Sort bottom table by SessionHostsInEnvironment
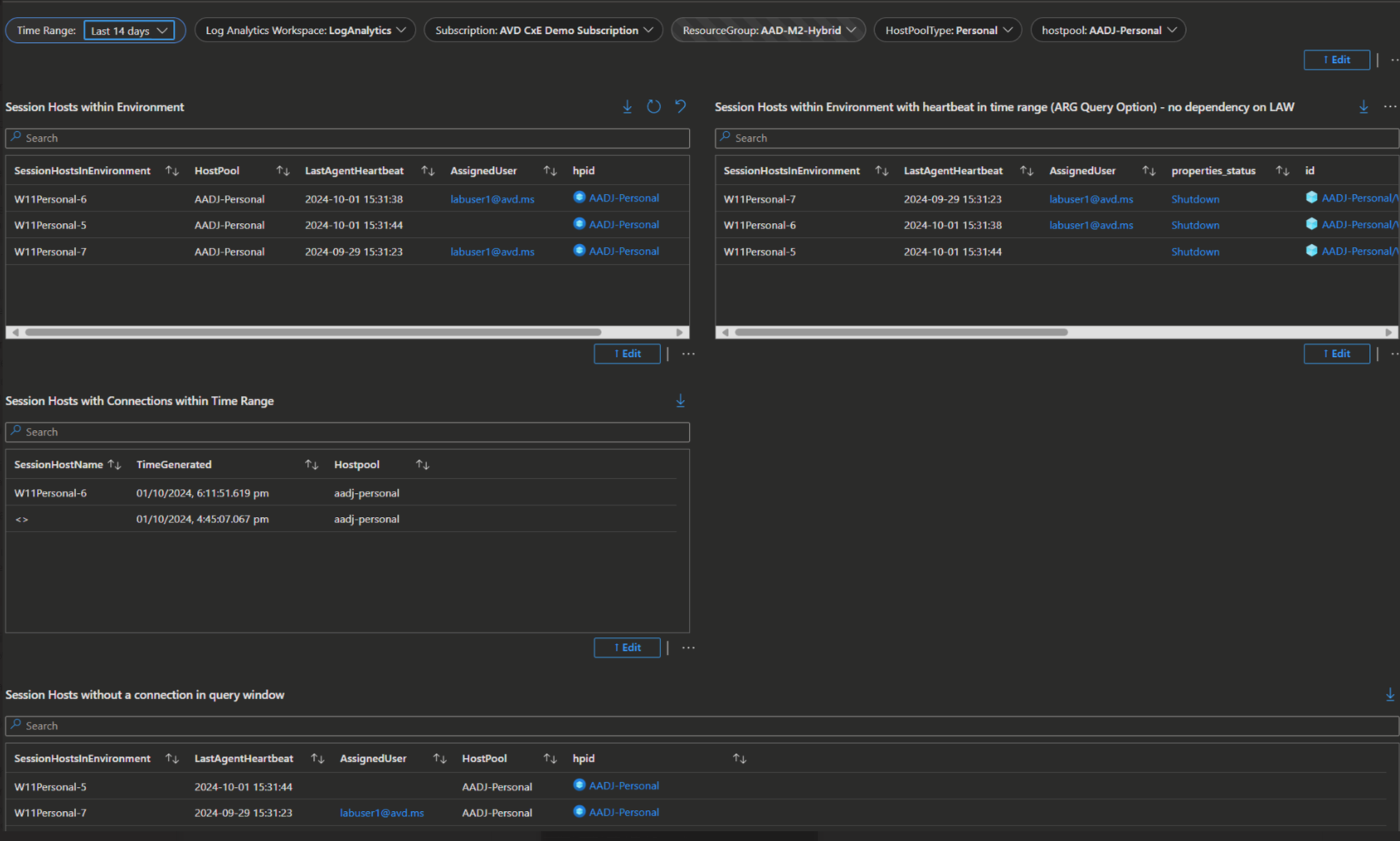 pyautogui.click(x=172, y=759)
